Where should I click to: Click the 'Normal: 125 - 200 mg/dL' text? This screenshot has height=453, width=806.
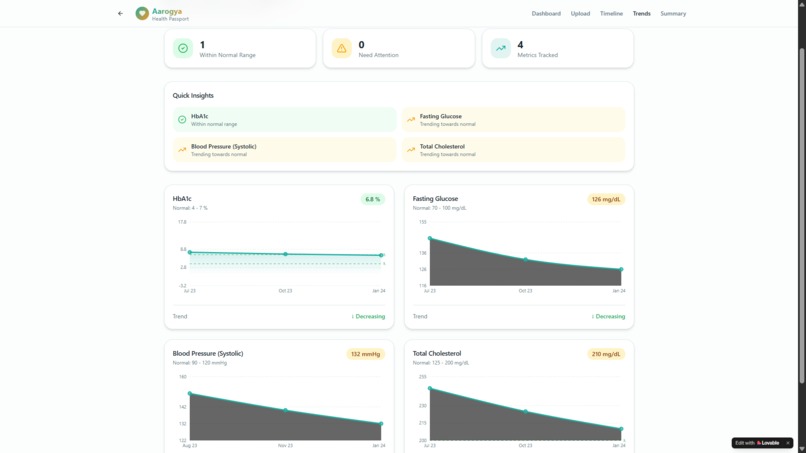coord(441,363)
